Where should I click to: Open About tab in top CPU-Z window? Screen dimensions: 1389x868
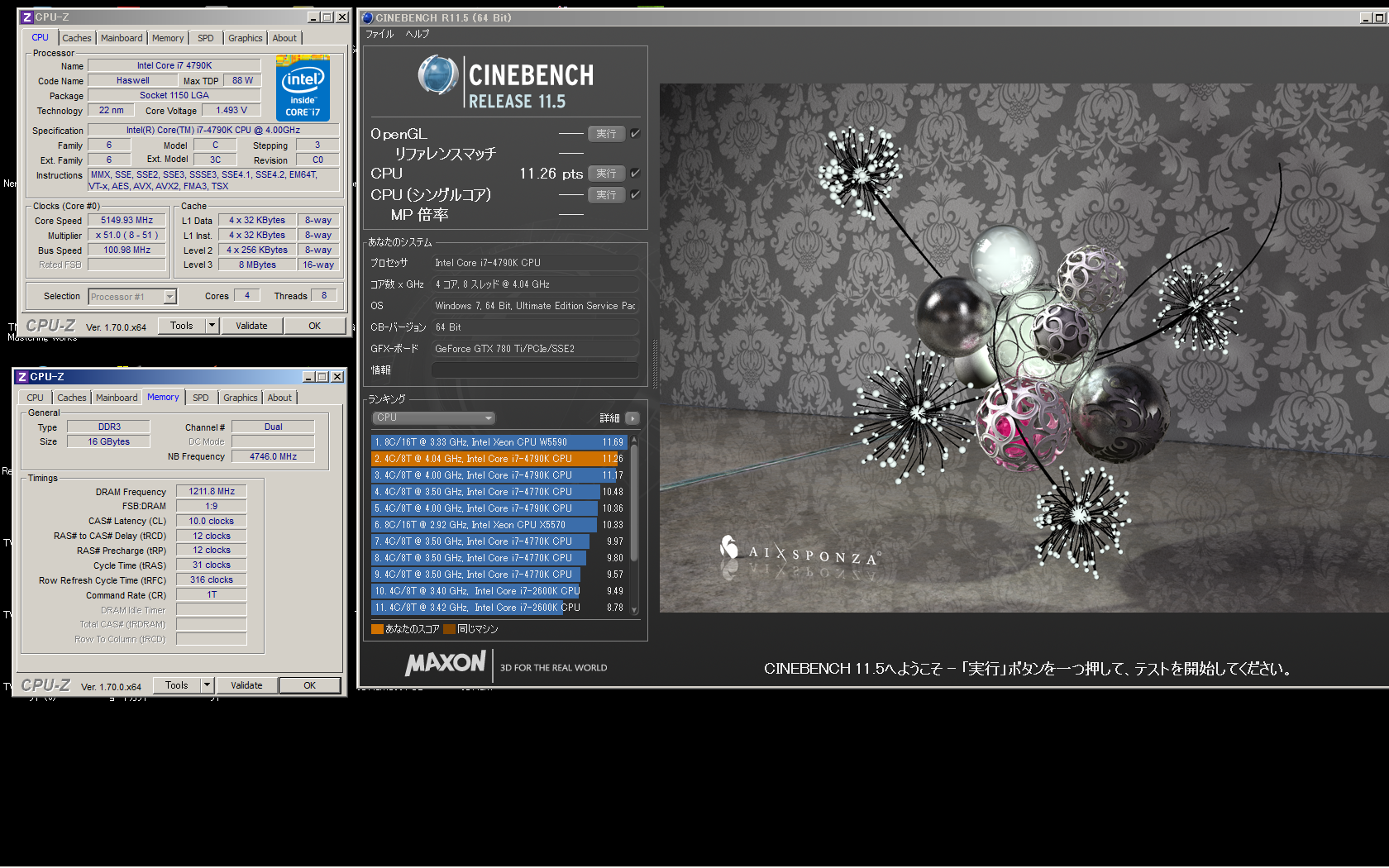pos(284,38)
